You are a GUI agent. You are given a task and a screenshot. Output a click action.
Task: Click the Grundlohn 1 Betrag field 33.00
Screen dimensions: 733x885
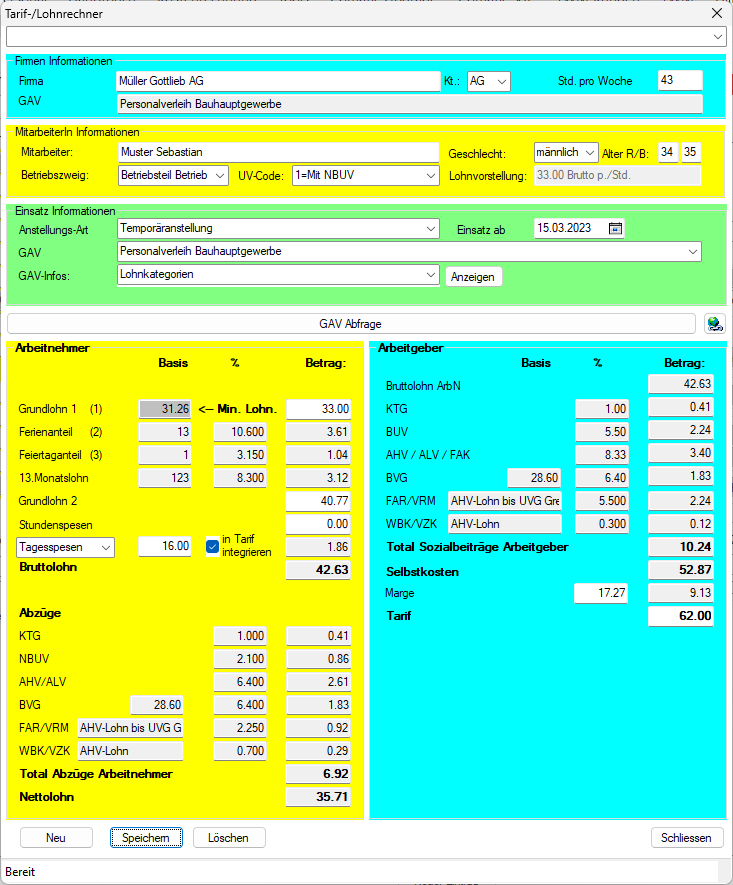(x=319, y=409)
